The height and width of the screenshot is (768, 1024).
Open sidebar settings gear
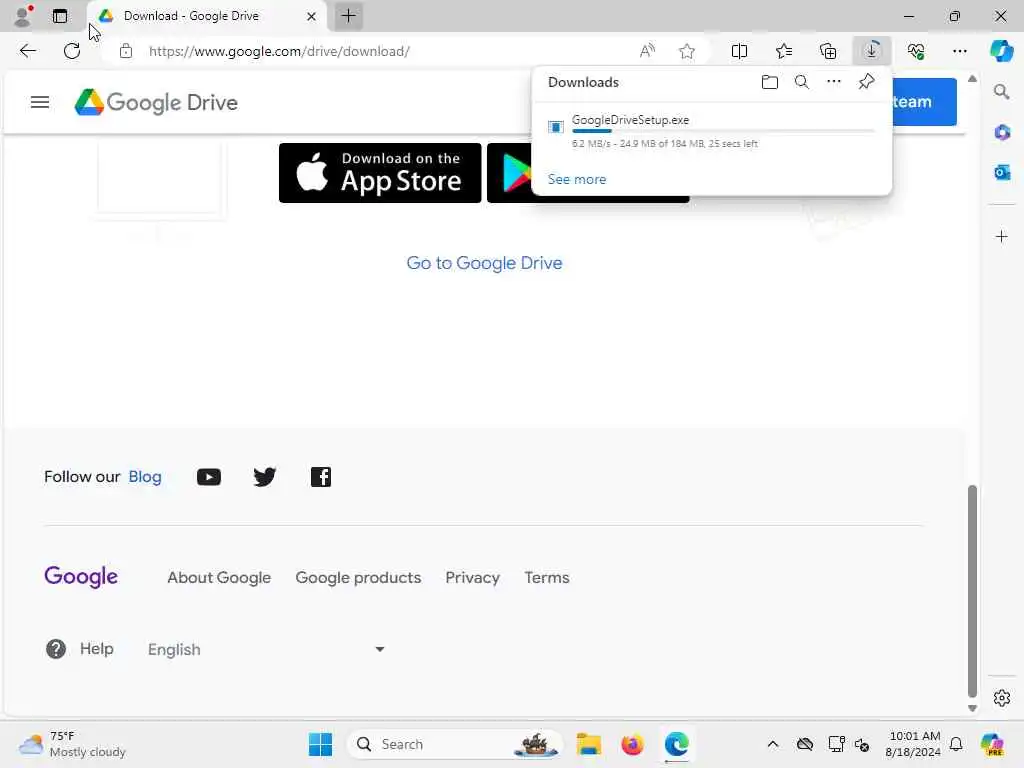pos(1002,698)
